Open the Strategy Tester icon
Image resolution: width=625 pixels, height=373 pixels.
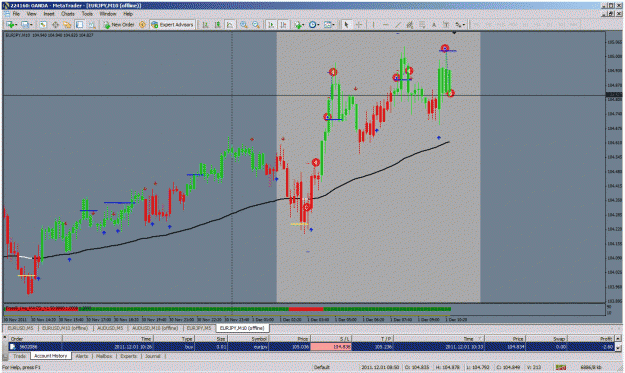[x=92, y=25]
